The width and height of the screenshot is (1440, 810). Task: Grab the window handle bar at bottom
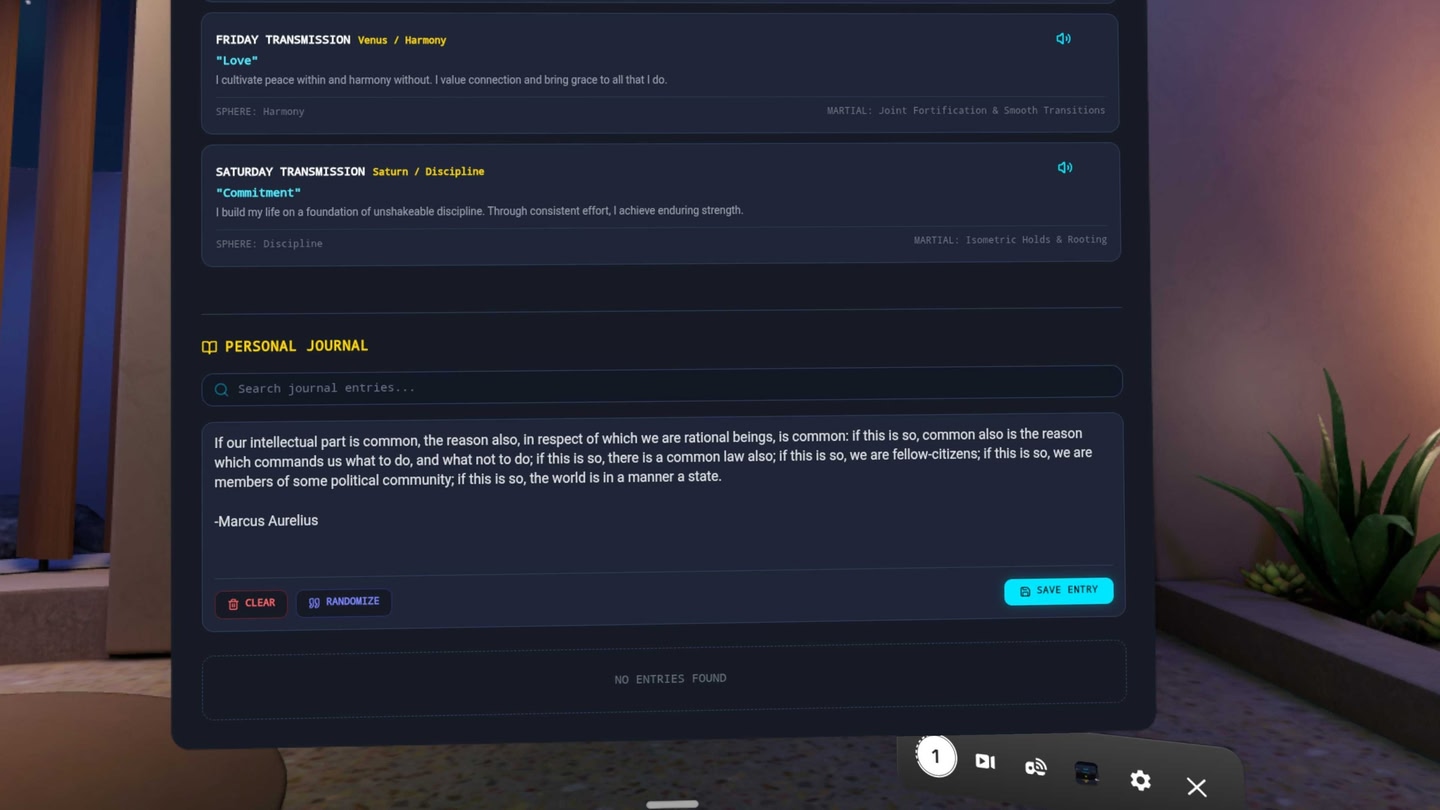point(672,804)
